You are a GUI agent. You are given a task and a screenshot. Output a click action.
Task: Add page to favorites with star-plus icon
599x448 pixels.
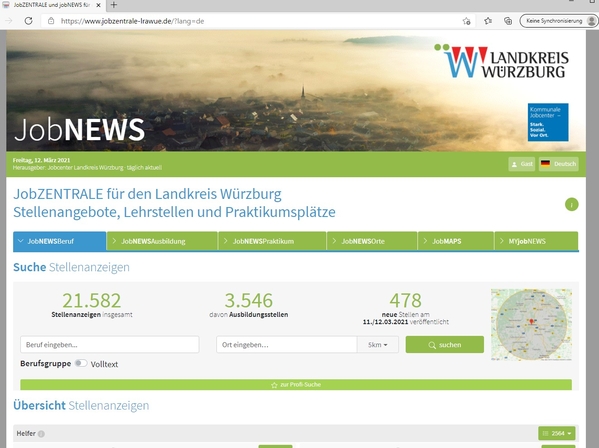(466, 21)
